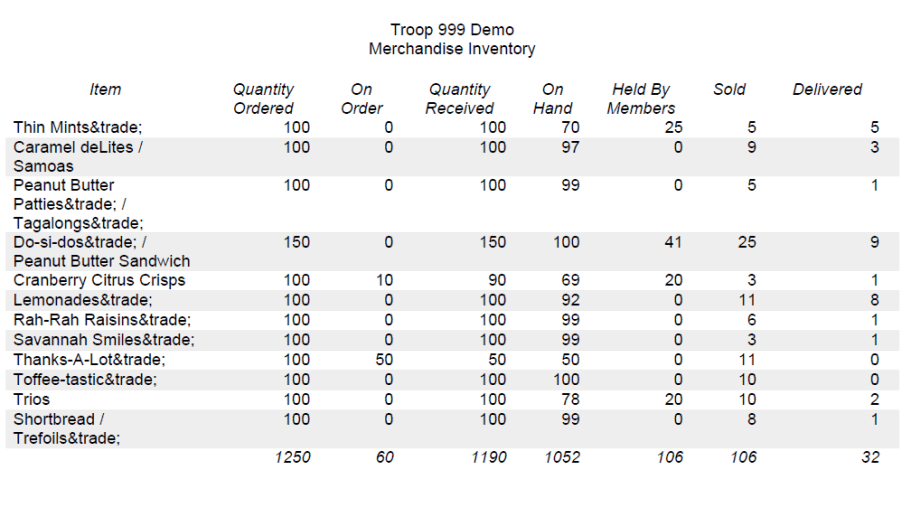
Task: Click the Sold column header
Action: click(x=730, y=89)
